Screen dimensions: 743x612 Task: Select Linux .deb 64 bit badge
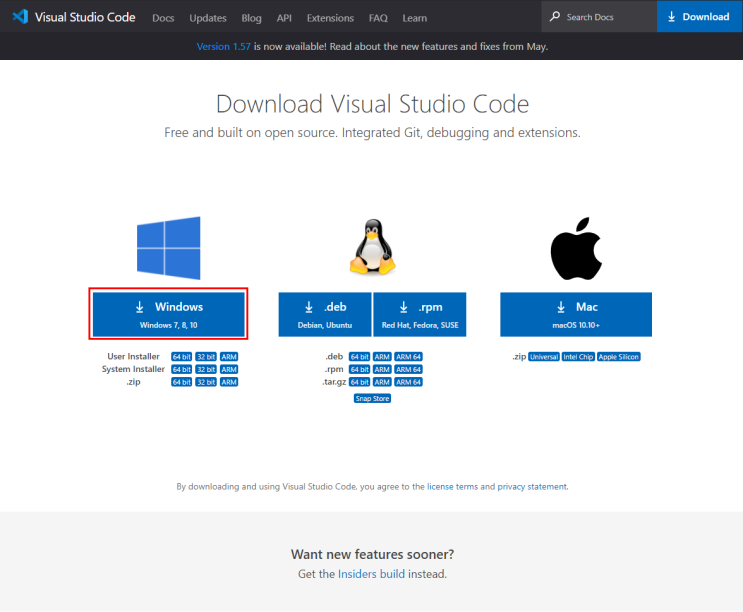coord(359,357)
